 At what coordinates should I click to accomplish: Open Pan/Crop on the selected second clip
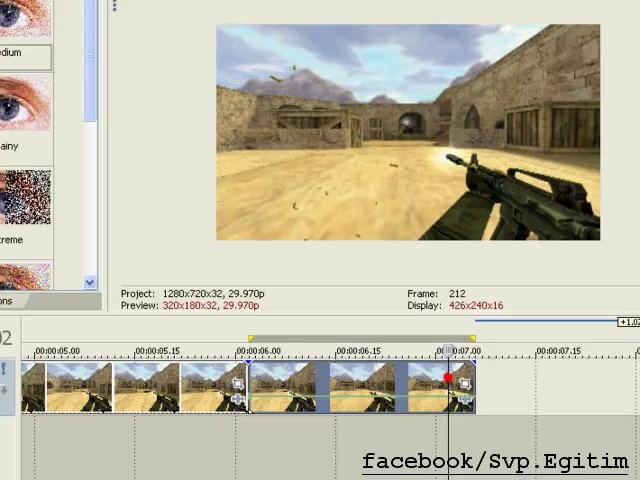464,383
